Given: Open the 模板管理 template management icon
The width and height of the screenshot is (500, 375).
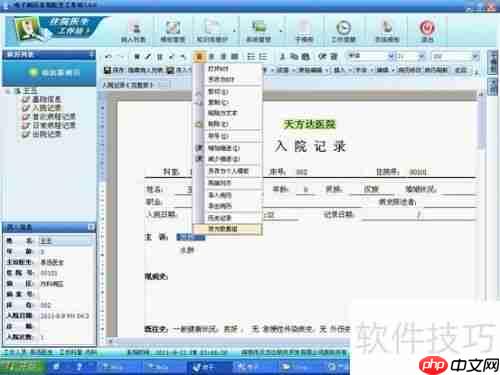Looking at the screenshot, I should [173, 32].
